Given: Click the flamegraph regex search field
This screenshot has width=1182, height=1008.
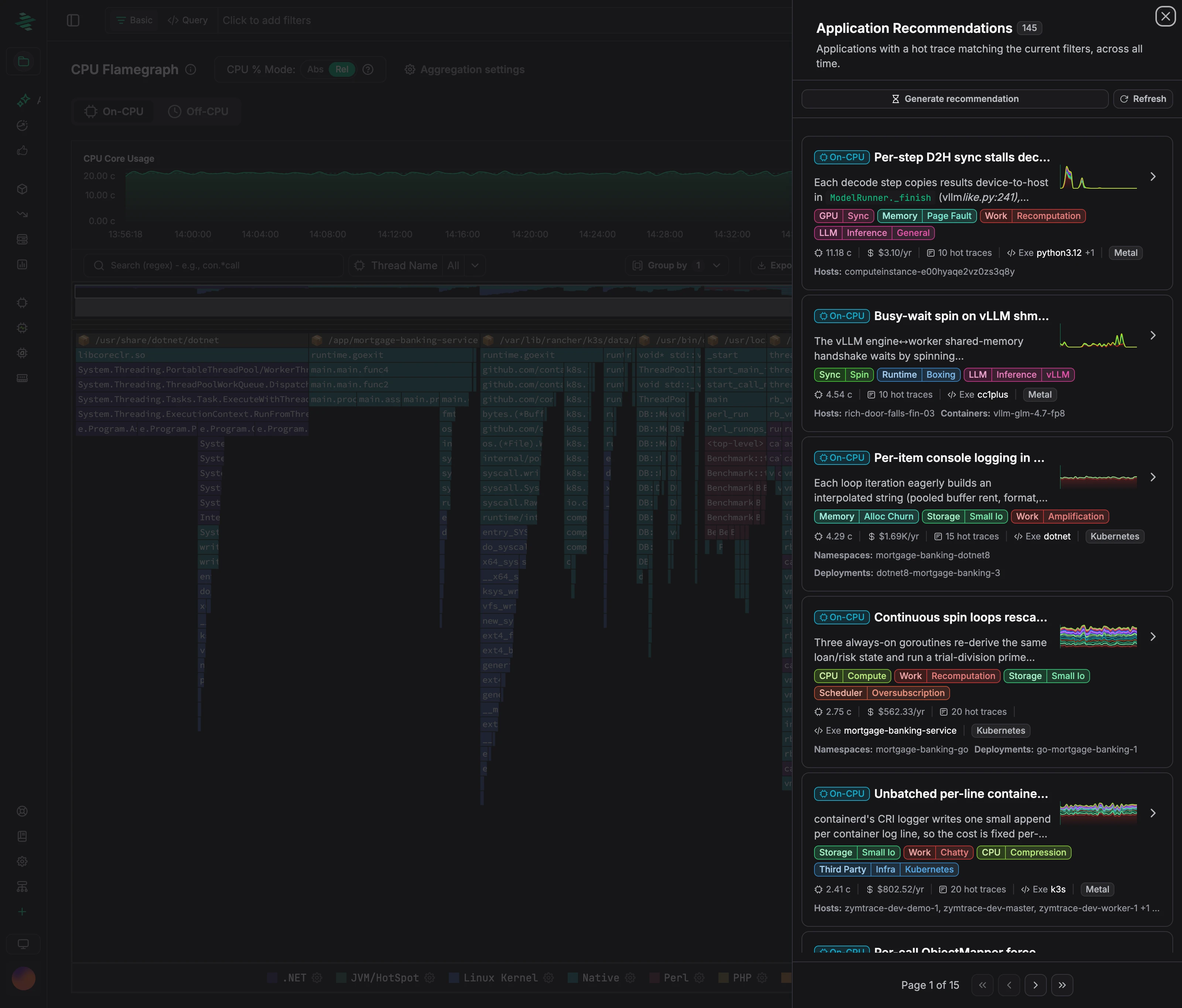Looking at the screenshot, I should pos(214,266).
